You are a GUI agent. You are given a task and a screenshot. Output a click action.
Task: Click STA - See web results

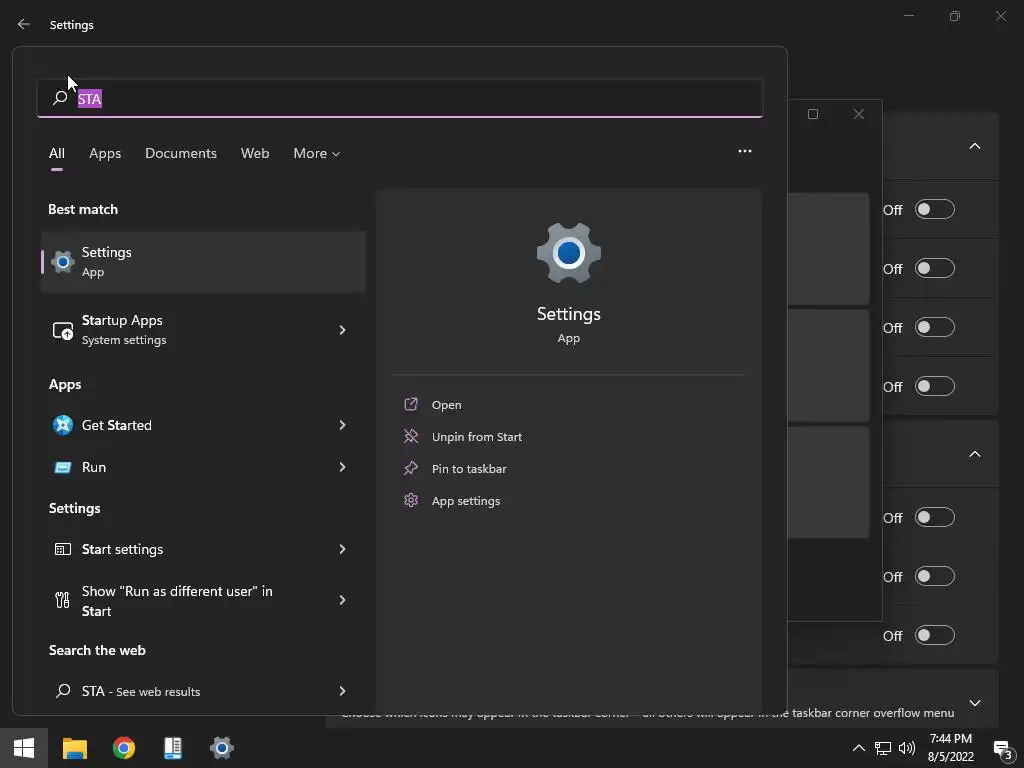203,691
